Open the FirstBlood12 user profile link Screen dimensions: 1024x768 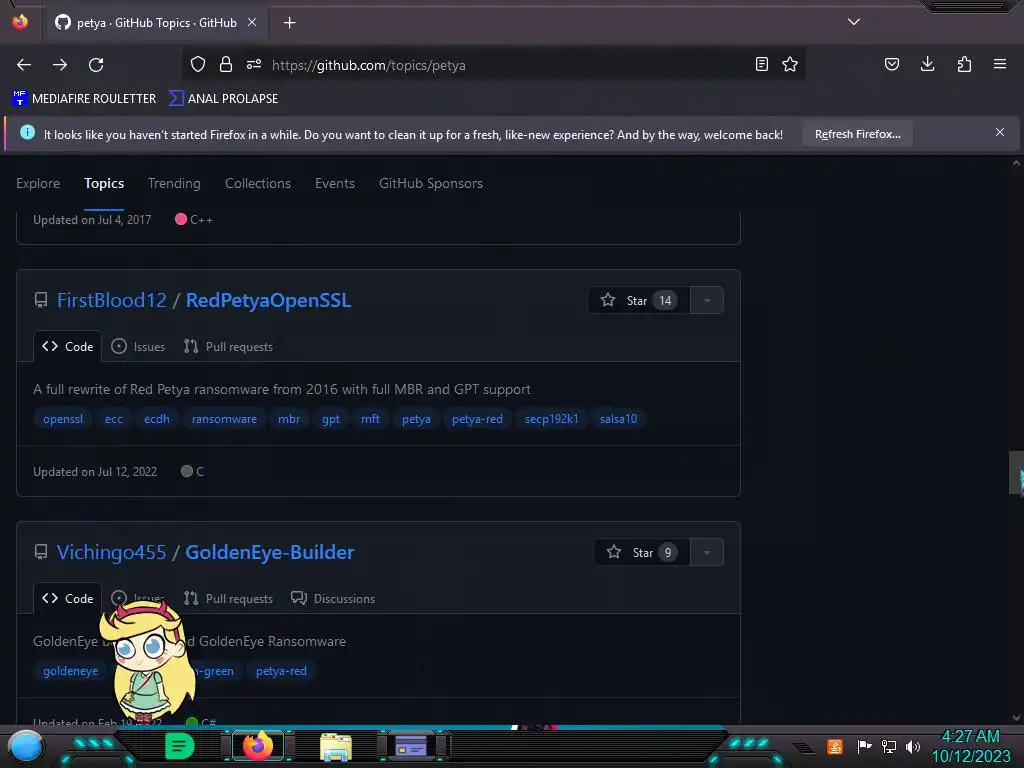(x=112, y=300)
